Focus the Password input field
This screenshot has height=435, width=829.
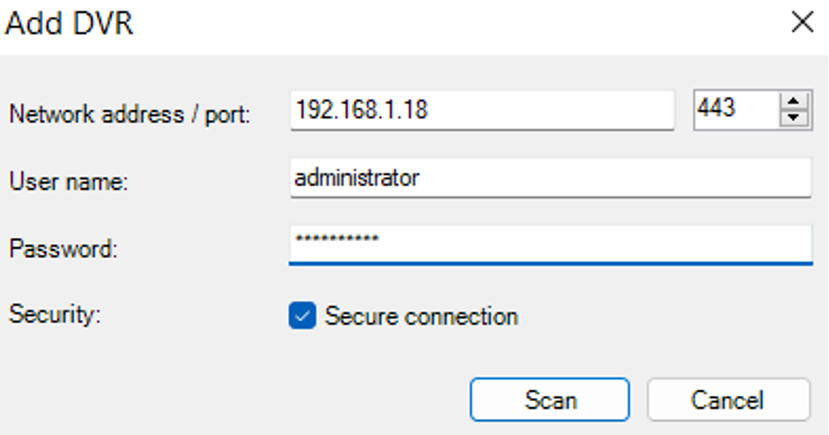(x=550, y=243)
